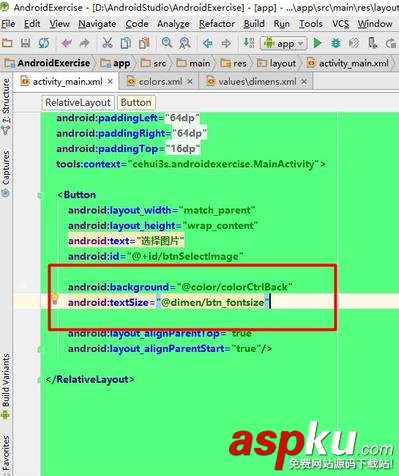
Task: Click the "@dimen/btn_fontsize" value
Action: [213, 303]
